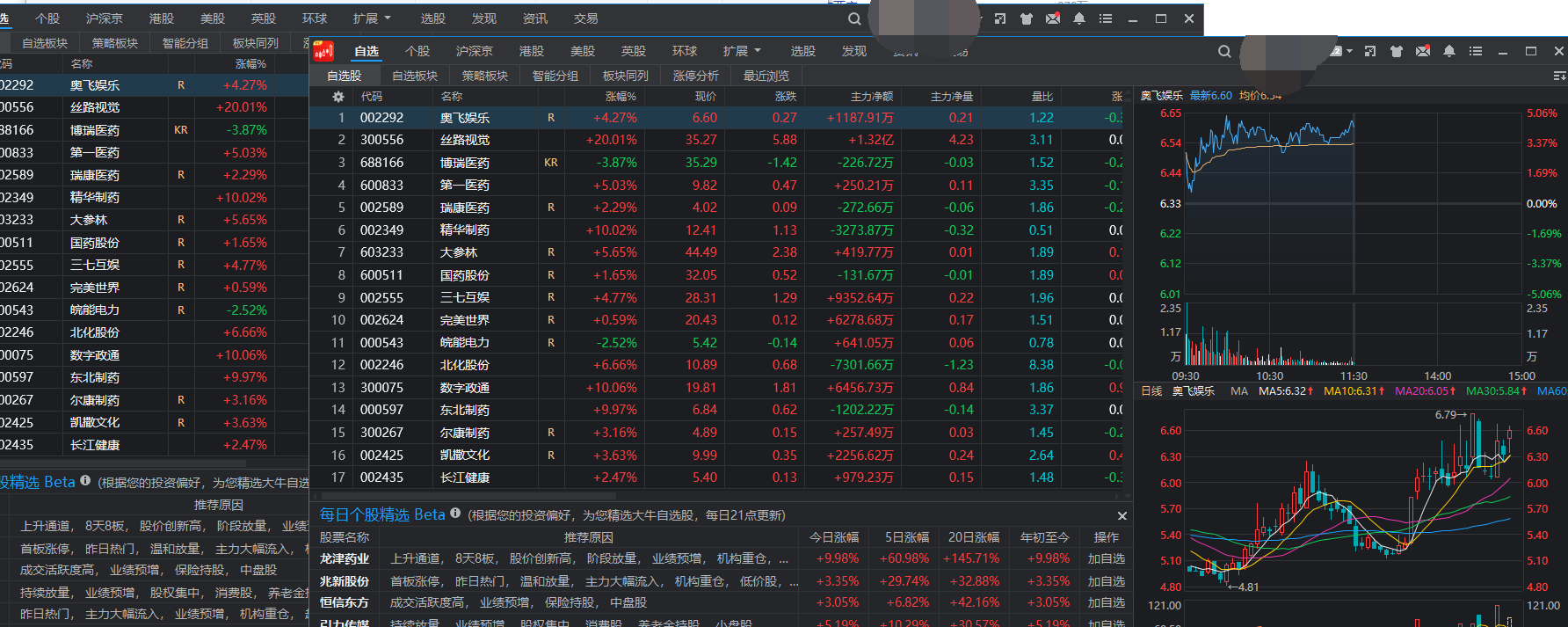This screenshot has width=1568, height=627.
Task: Open the 最近浏览 sub-tab
Action: 766,76
